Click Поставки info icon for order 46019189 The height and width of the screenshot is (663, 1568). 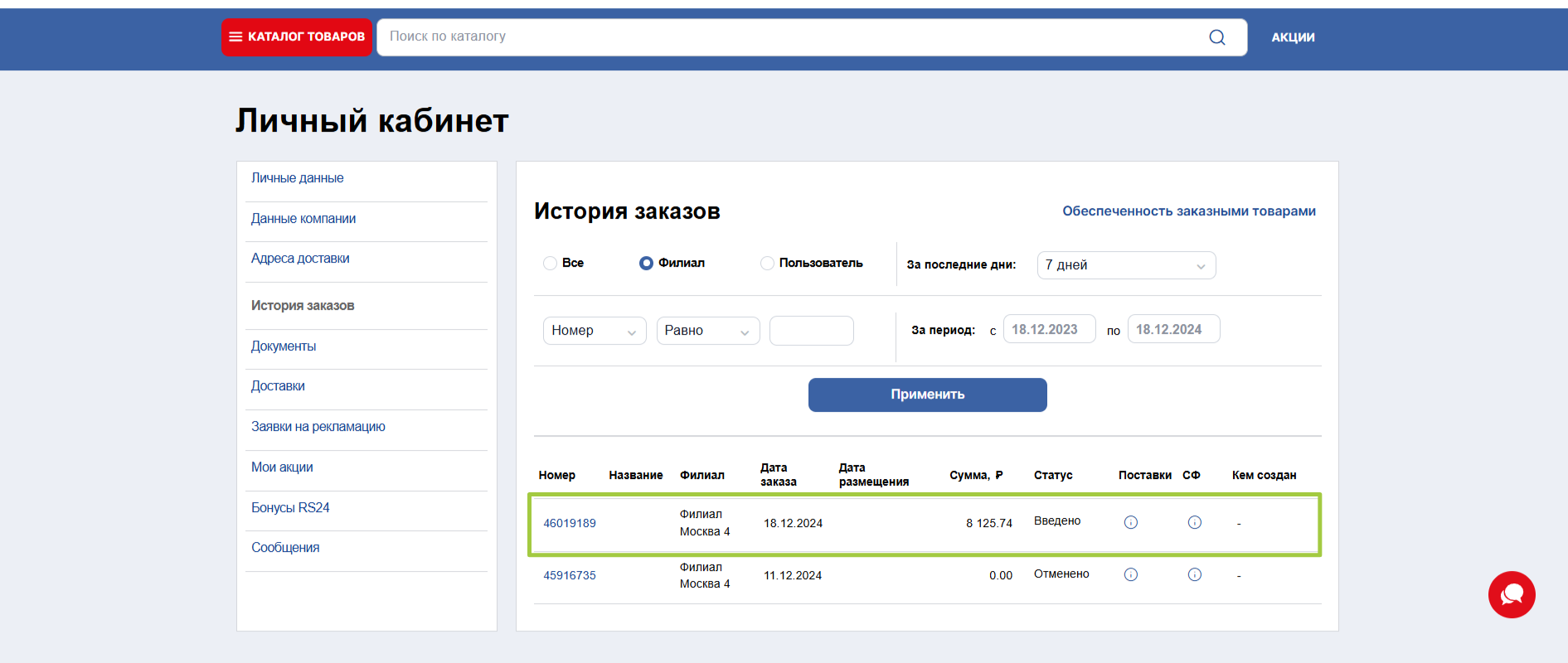[x=1131, y=522]
